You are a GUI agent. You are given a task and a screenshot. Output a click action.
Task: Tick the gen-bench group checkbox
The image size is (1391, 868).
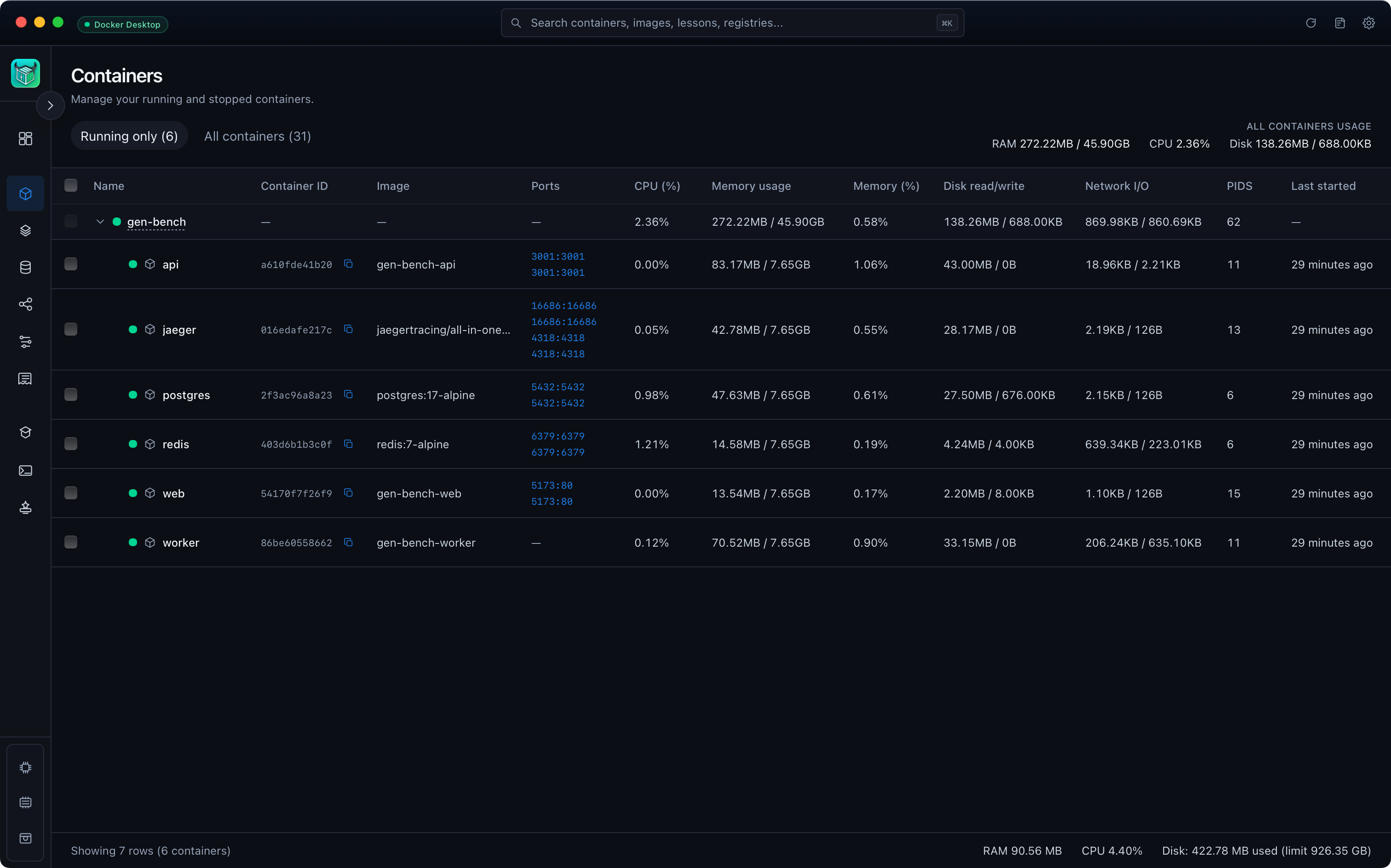[x=71, y=221]
